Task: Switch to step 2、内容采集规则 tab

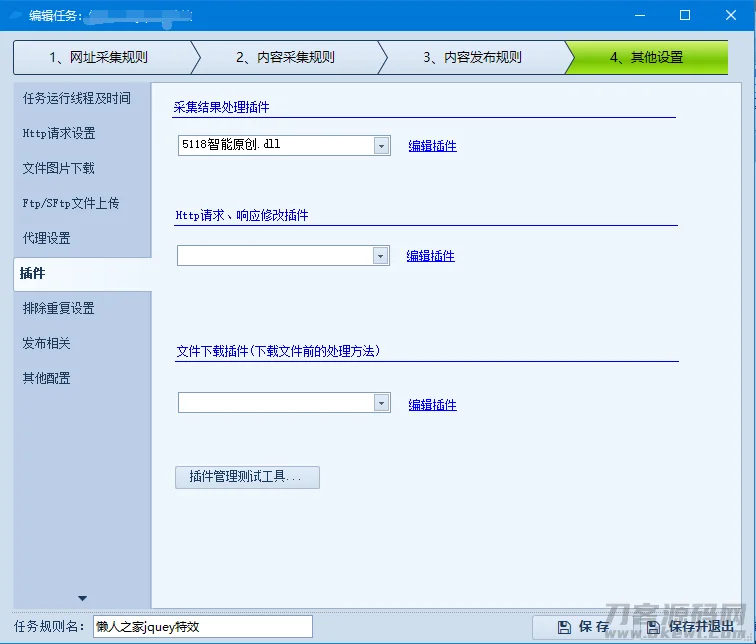Action: [x=285, y=57]
